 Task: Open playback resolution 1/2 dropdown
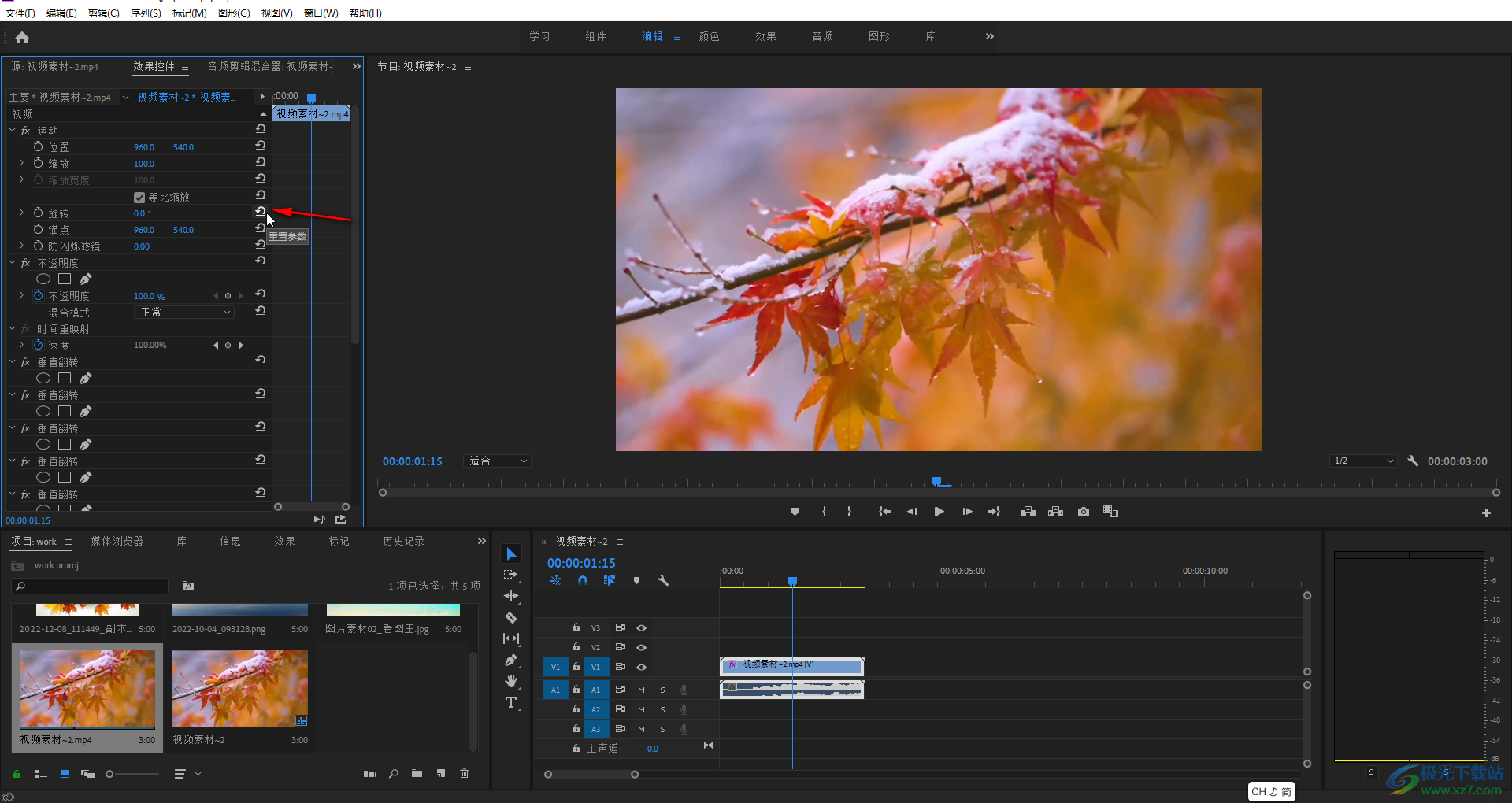(x=1364, y=461)
